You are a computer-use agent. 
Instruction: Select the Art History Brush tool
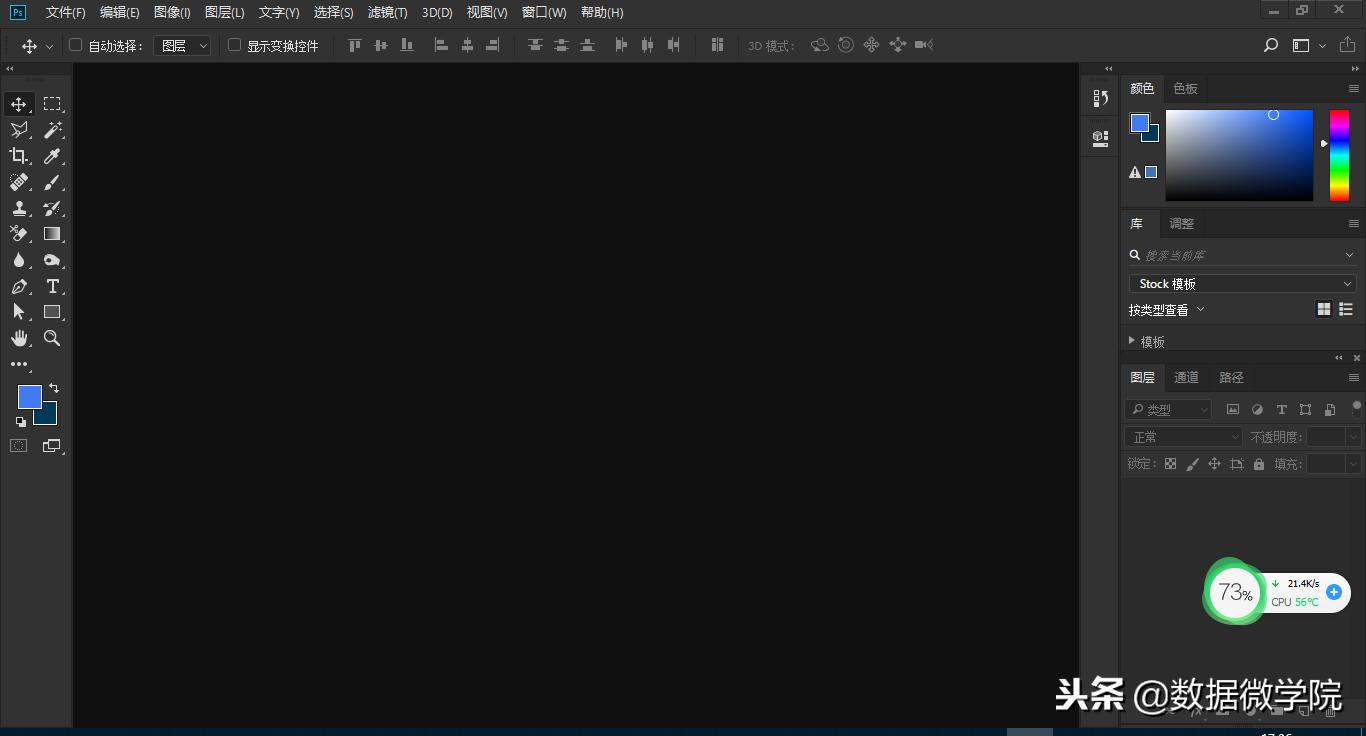[52, 208]
